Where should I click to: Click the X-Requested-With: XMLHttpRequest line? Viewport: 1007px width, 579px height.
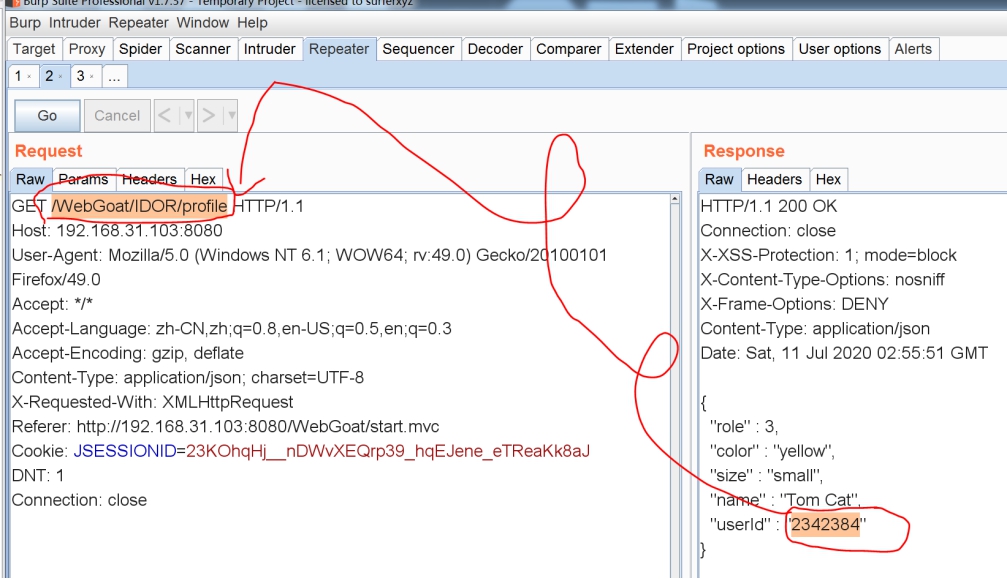[x=152, y=402]
